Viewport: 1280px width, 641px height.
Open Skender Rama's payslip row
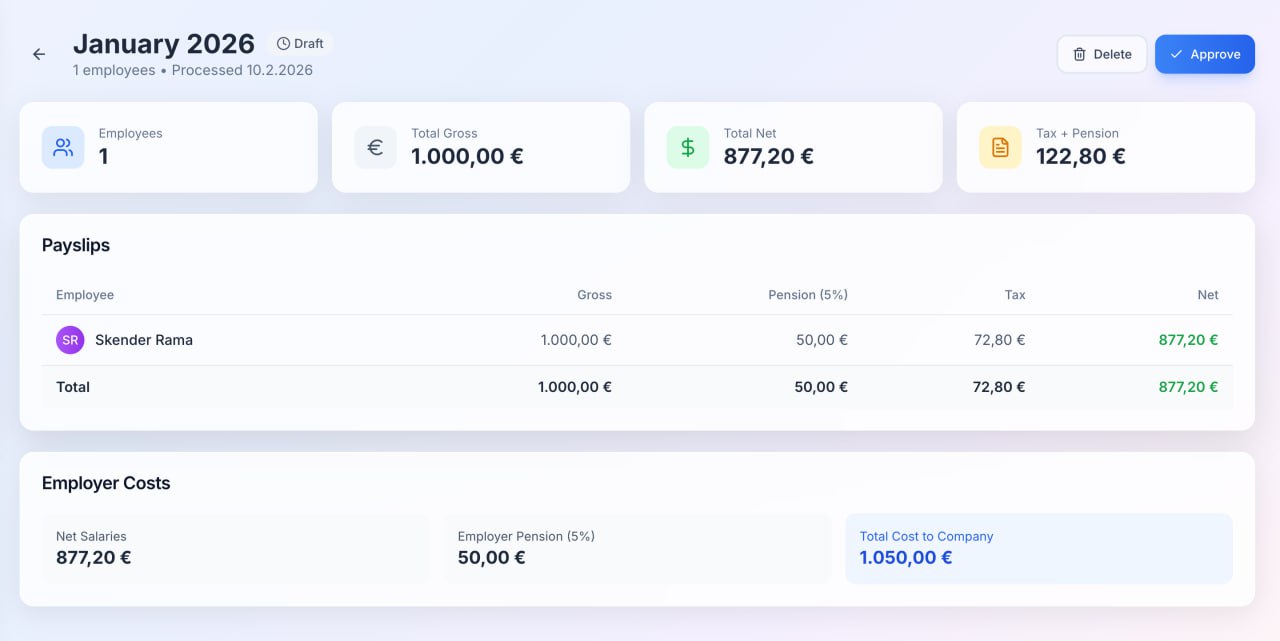(640, 339)
